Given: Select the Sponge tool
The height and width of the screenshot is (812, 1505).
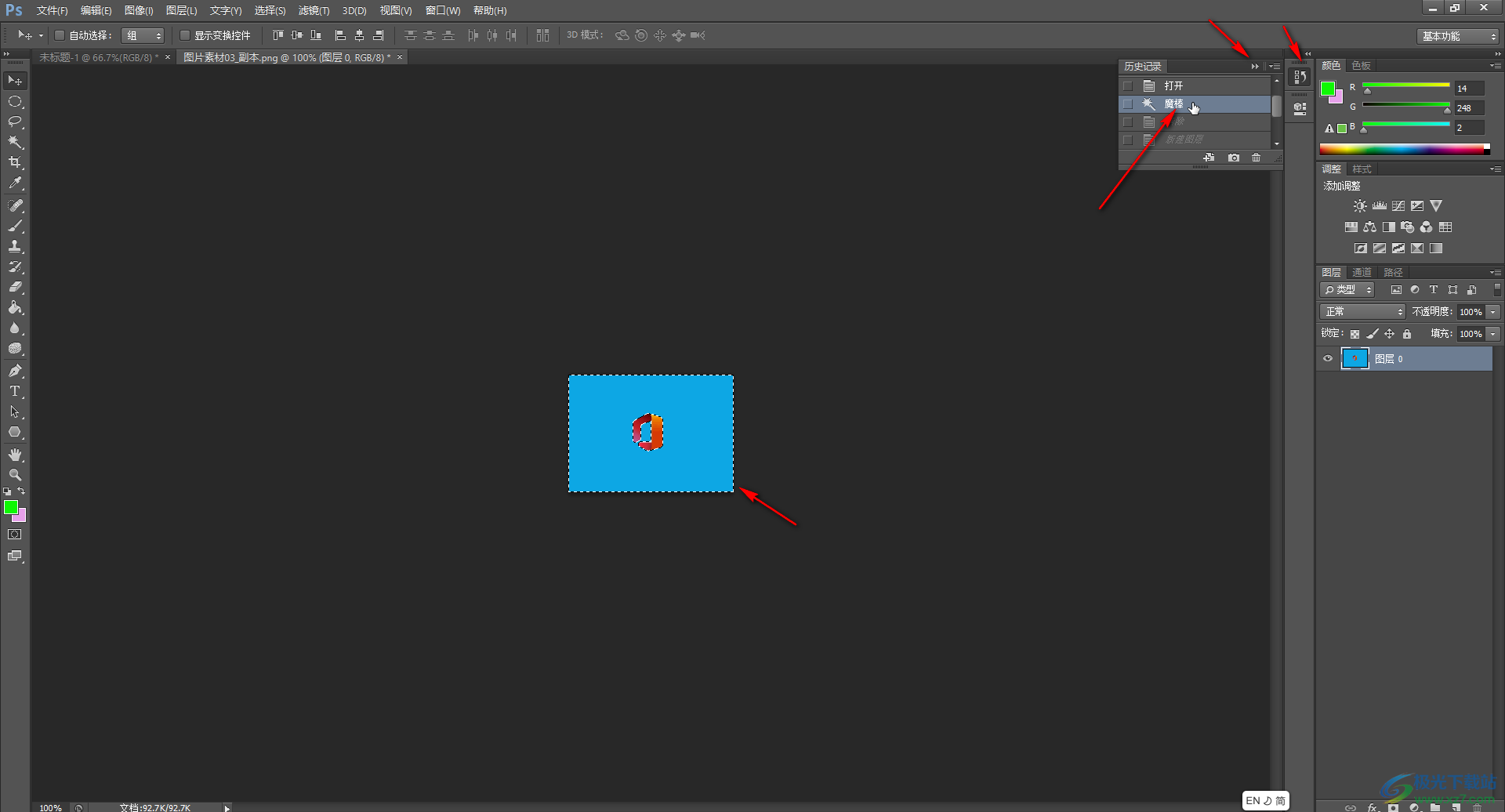Looking at the screenshot, I should 15,349.
